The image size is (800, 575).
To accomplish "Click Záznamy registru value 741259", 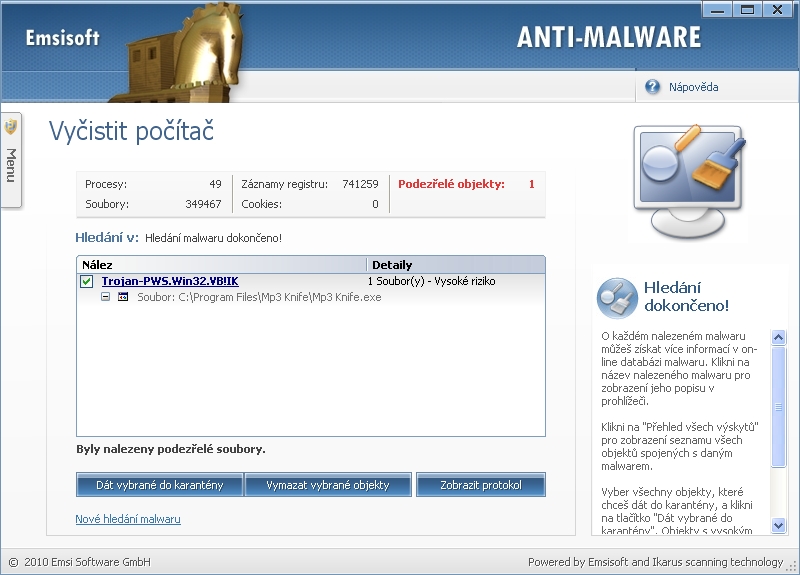I will click(360, 184).
